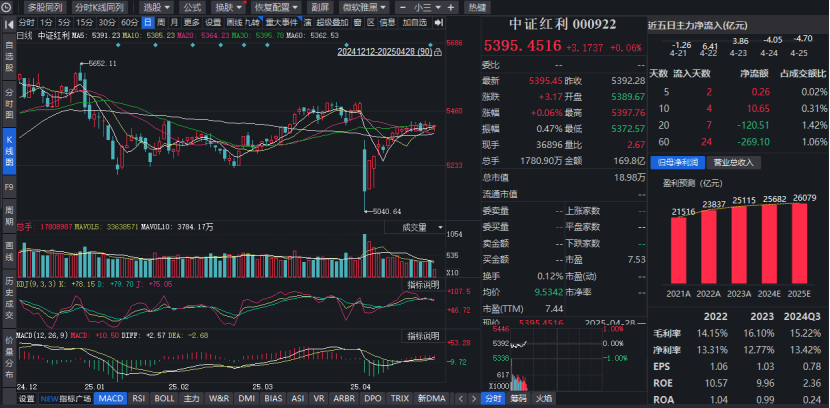Open the 换肤 skin dropdown

(x=228, y=8)
